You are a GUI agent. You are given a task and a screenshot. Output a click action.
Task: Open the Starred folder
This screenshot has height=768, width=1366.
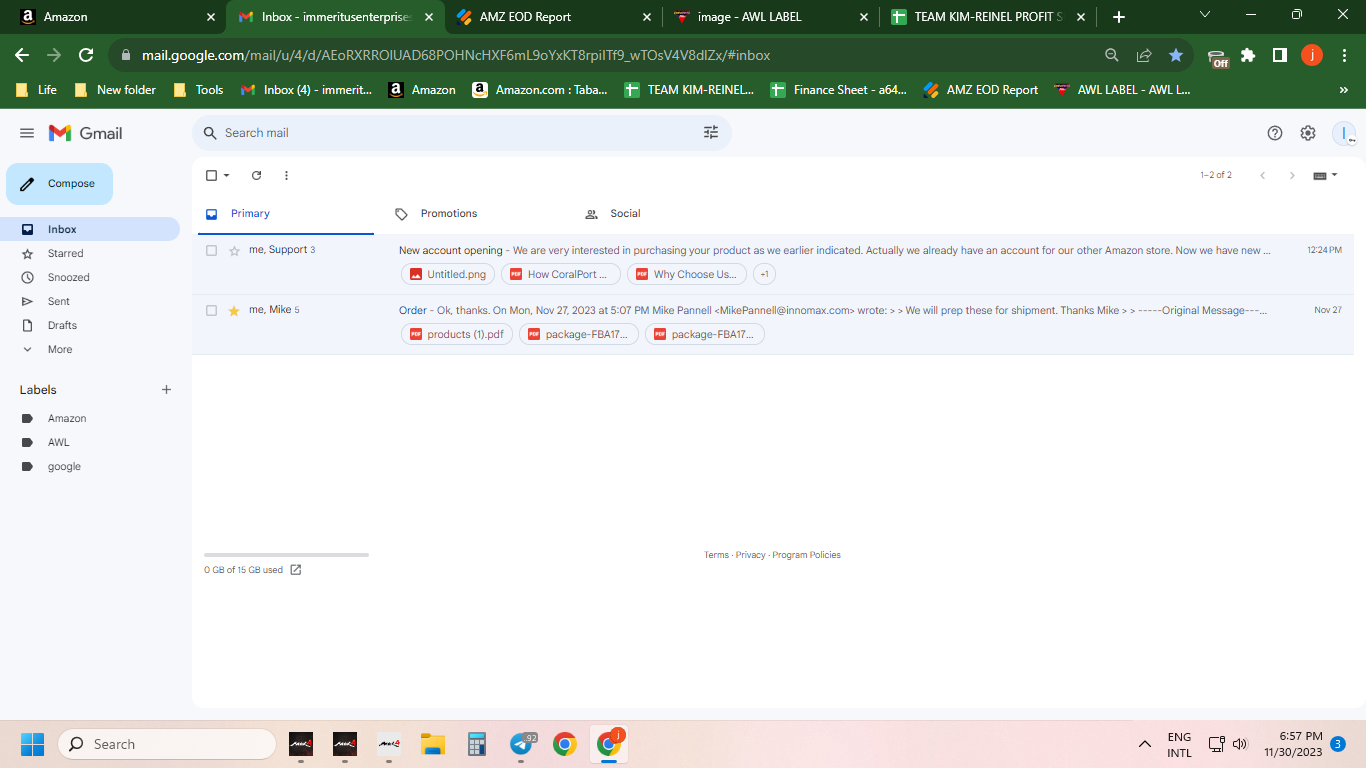point(66,253)
